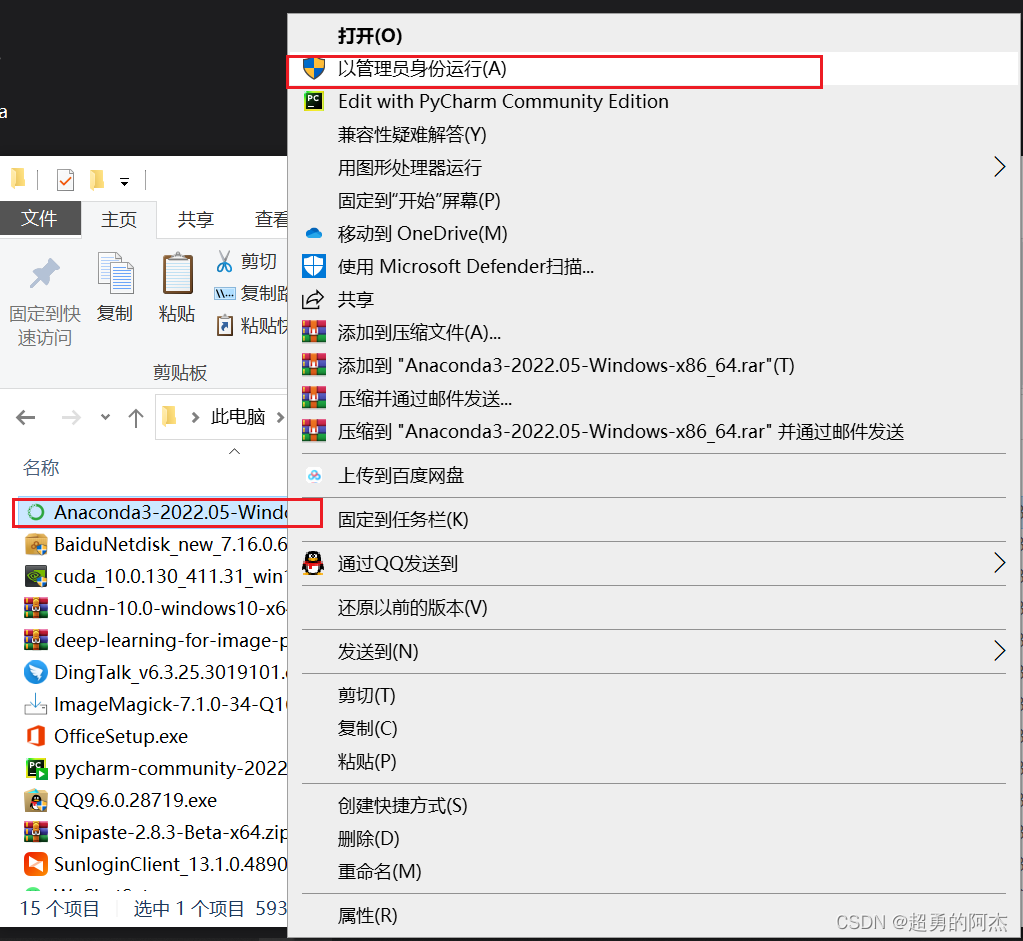Click the pycharm-community installer icon

pyautogui.click(x=36, y=768)
